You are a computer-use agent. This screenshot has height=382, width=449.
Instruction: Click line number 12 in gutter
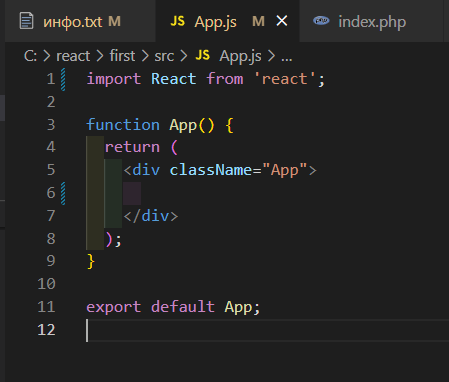46,330
